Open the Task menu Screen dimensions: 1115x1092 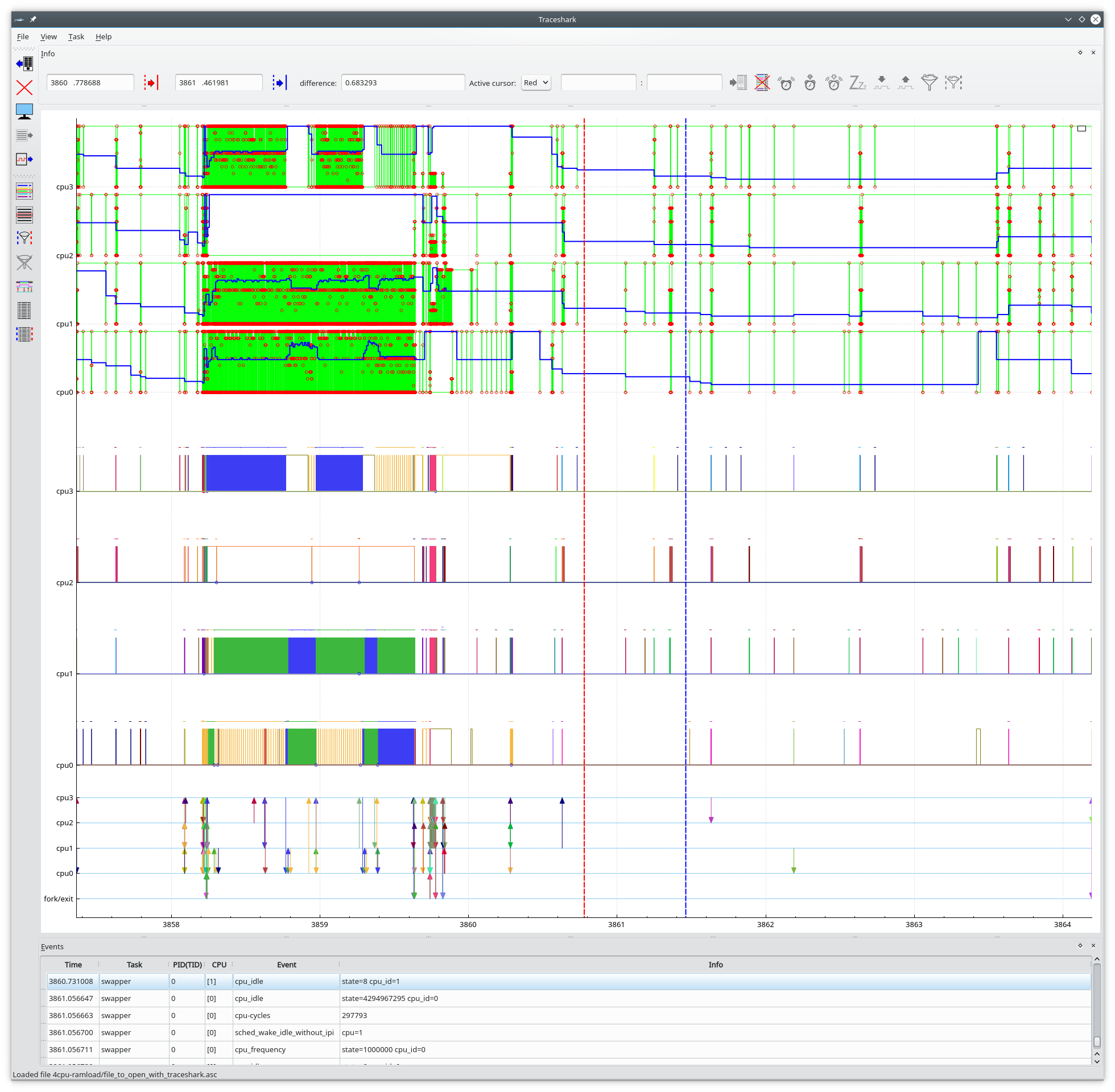(76, 37)
